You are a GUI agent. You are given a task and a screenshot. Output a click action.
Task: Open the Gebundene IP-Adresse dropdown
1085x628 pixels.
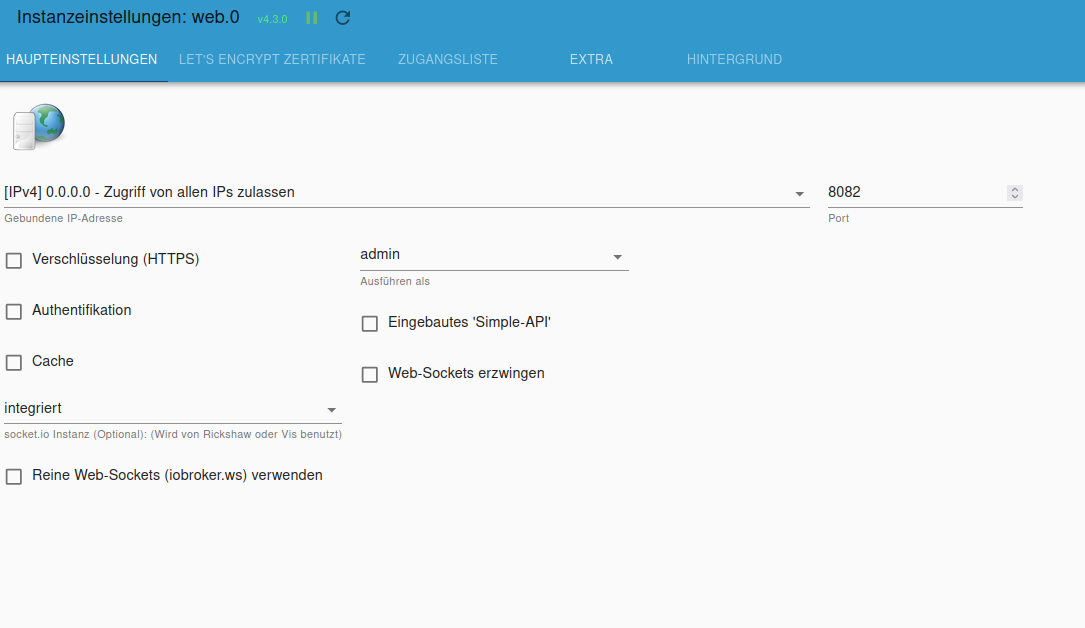click(406, 193)
